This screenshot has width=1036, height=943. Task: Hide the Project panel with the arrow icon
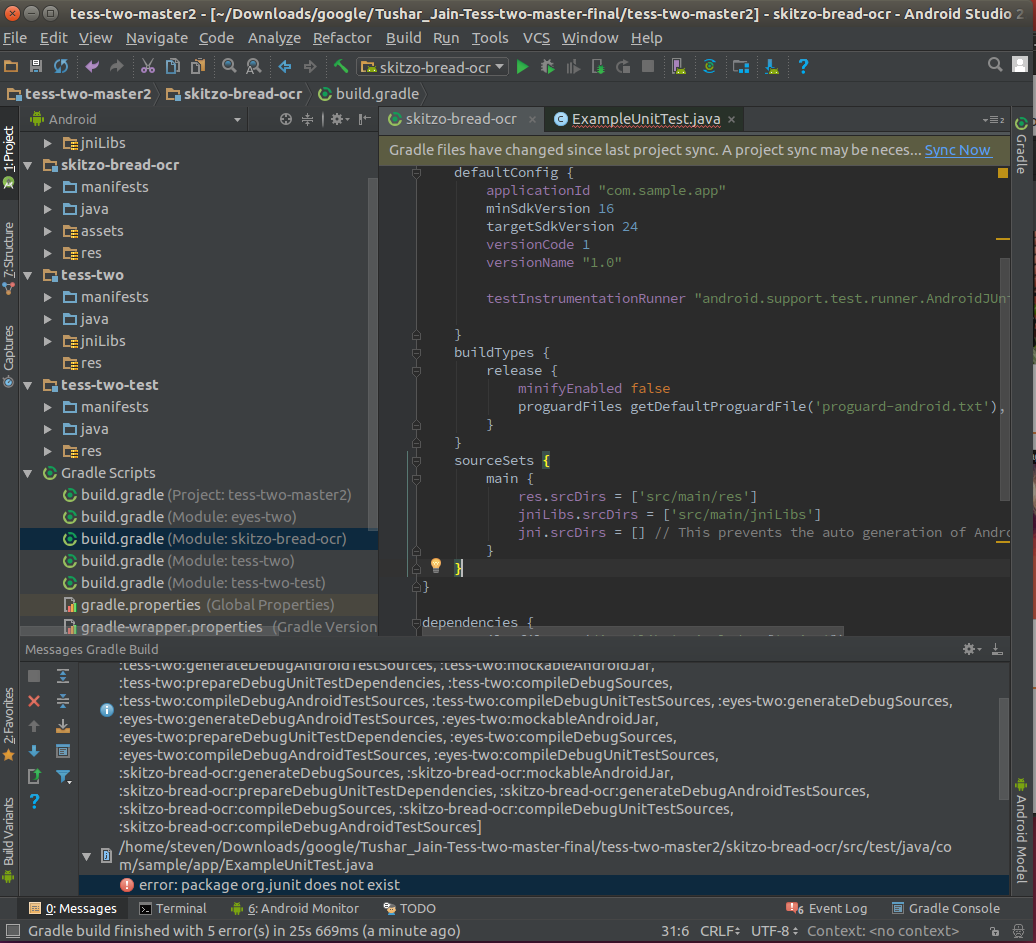[364, 119]
